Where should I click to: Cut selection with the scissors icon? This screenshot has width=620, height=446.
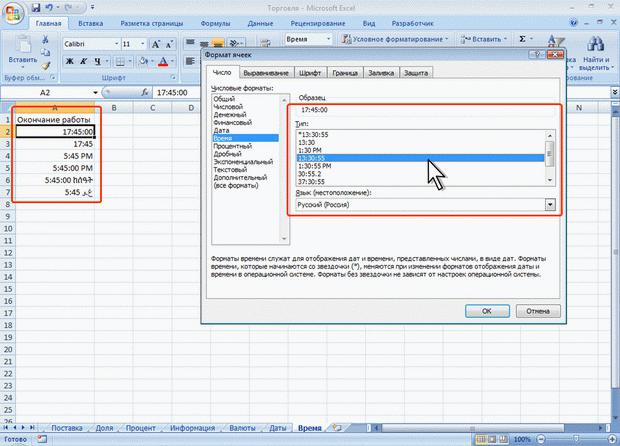(x=45, y=40)
